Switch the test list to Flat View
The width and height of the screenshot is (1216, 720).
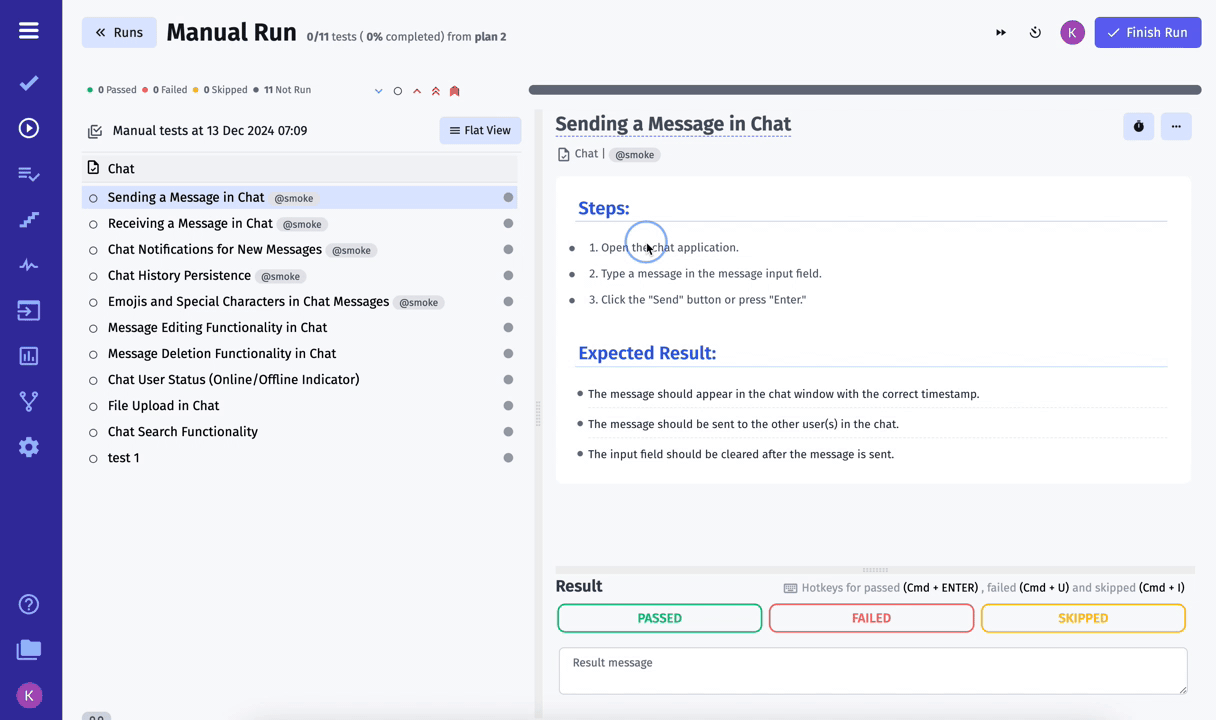[480, 131]
